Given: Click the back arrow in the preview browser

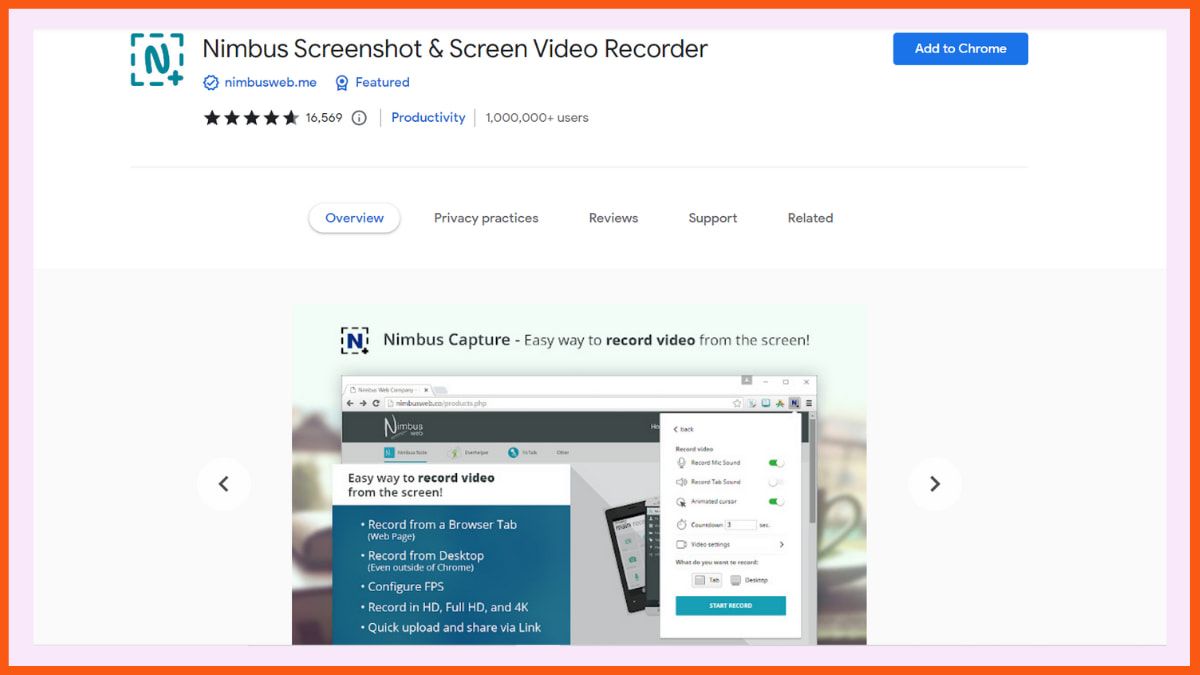Looking at the screenshot, I should 350,403.
